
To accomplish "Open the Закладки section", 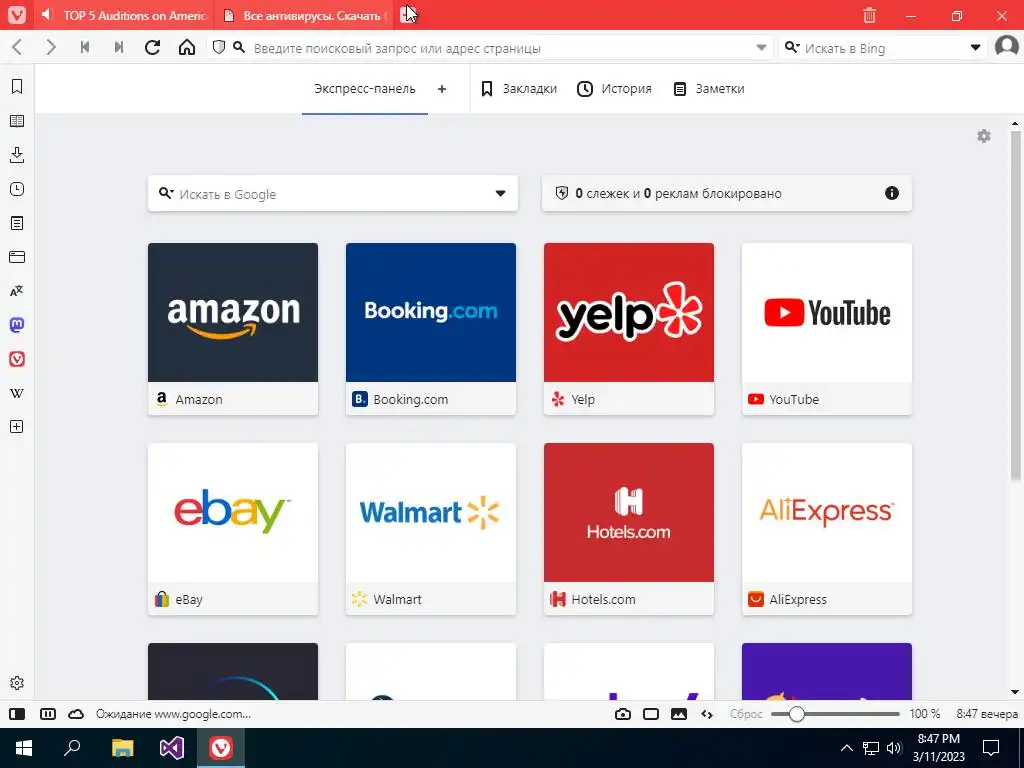I will [x=519, y=89].
